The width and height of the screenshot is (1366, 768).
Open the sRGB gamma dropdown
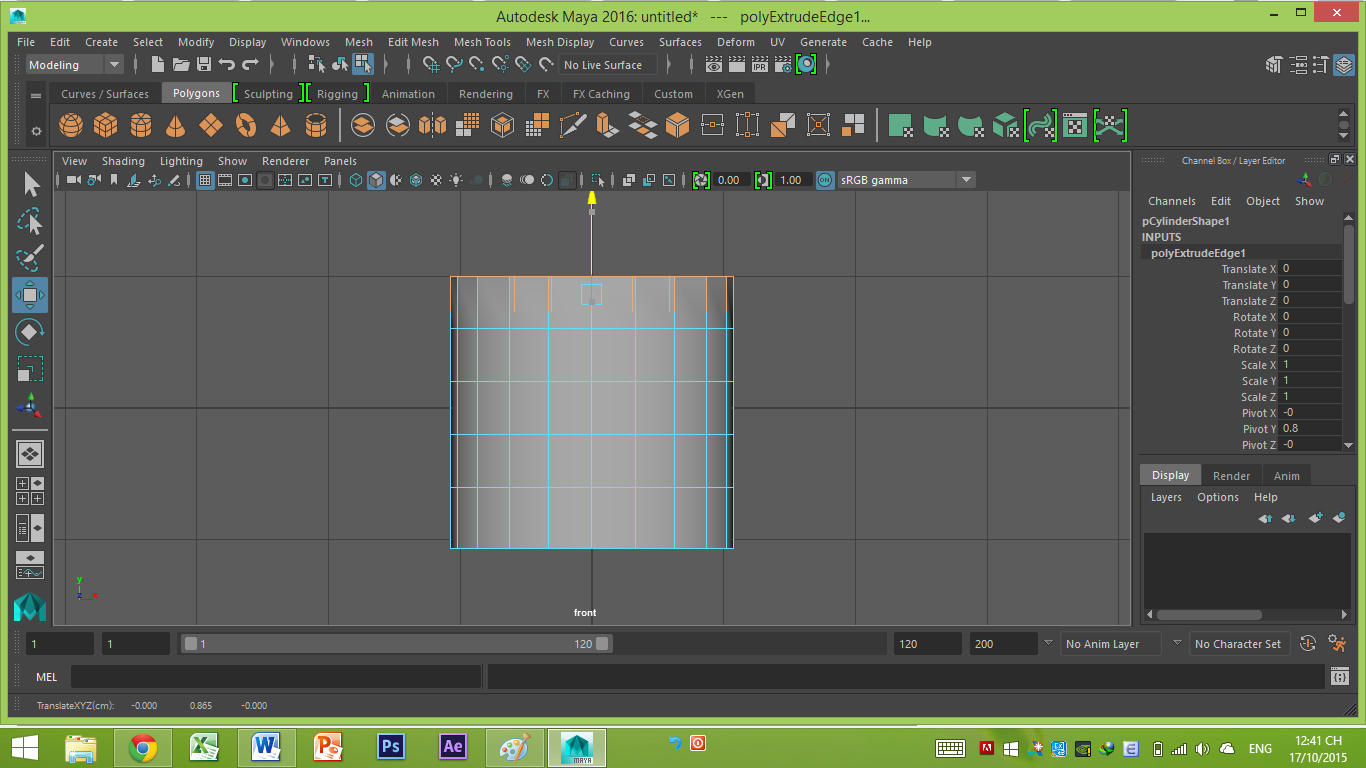coord(900,179)
